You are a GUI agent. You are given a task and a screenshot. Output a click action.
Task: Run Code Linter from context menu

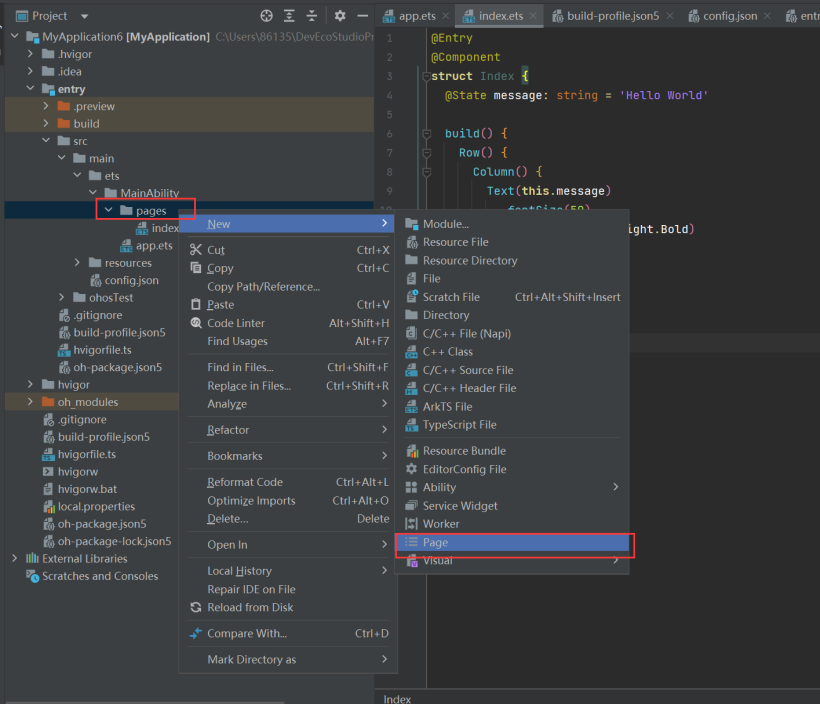point(289,323)
